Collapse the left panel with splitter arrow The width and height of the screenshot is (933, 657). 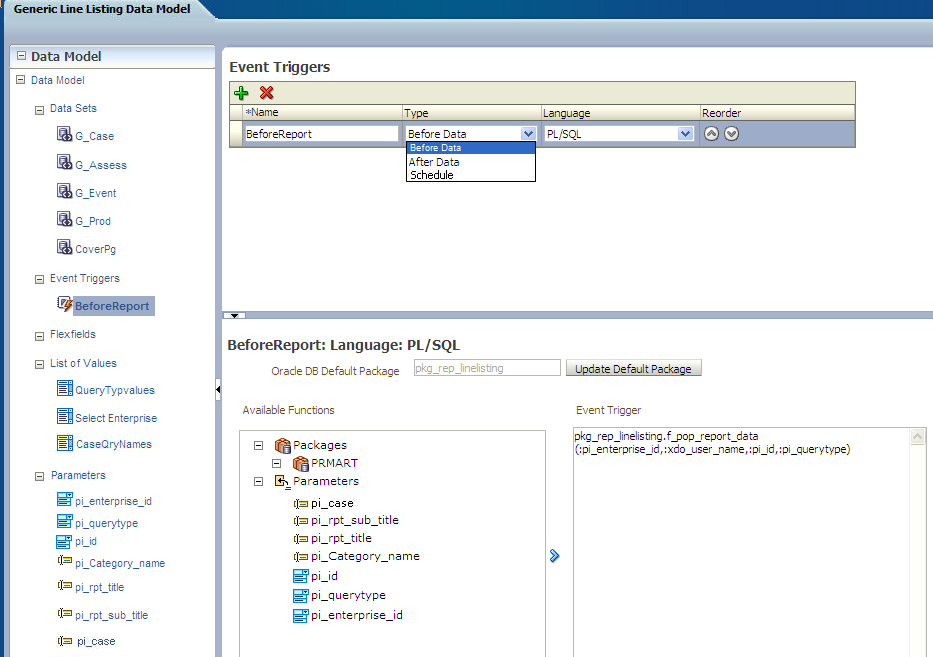(x=218, y=390)
